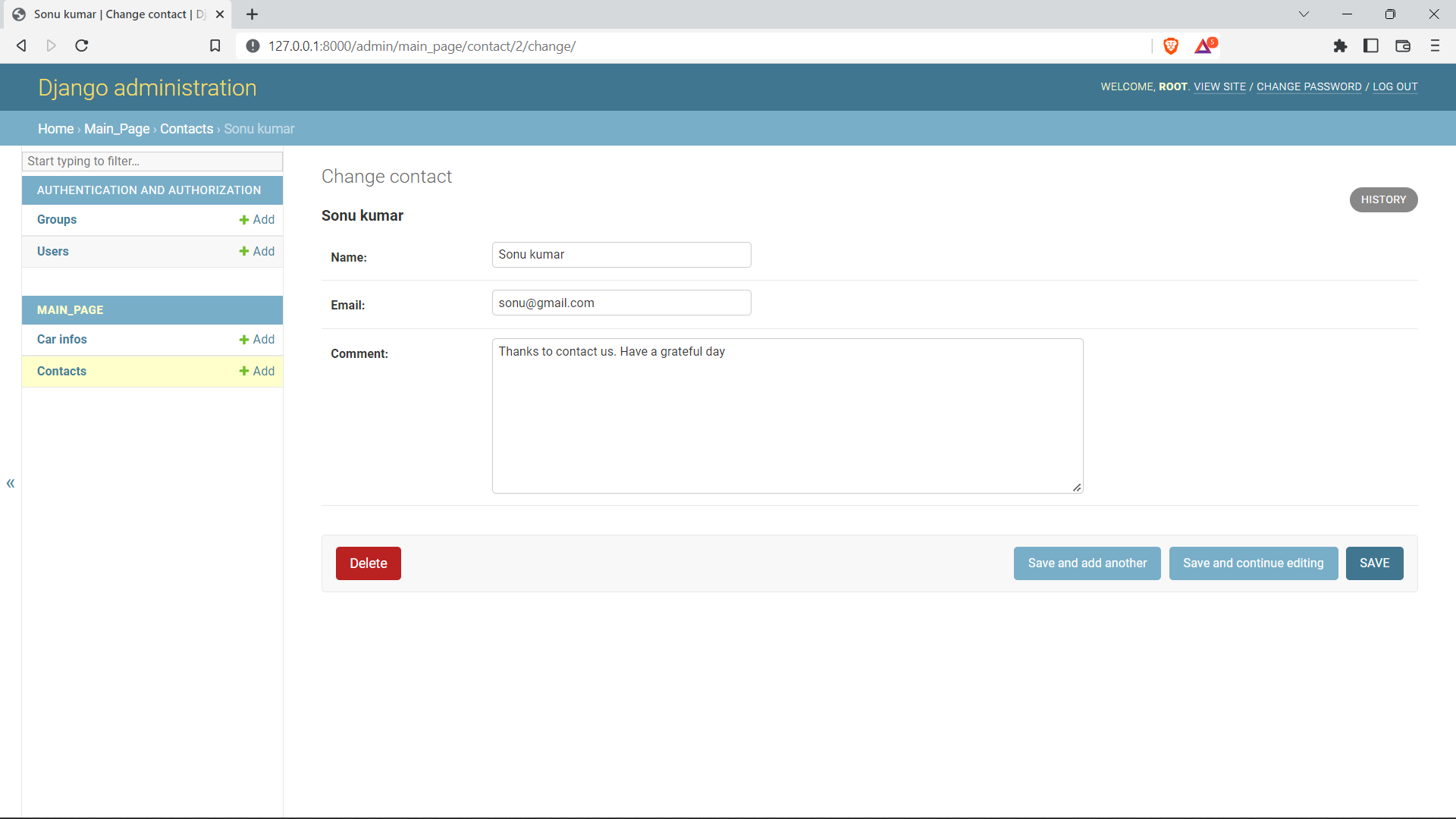Open the browser tab search chevron
This screenshot has width=1456, height=819.
(1304, 14)
